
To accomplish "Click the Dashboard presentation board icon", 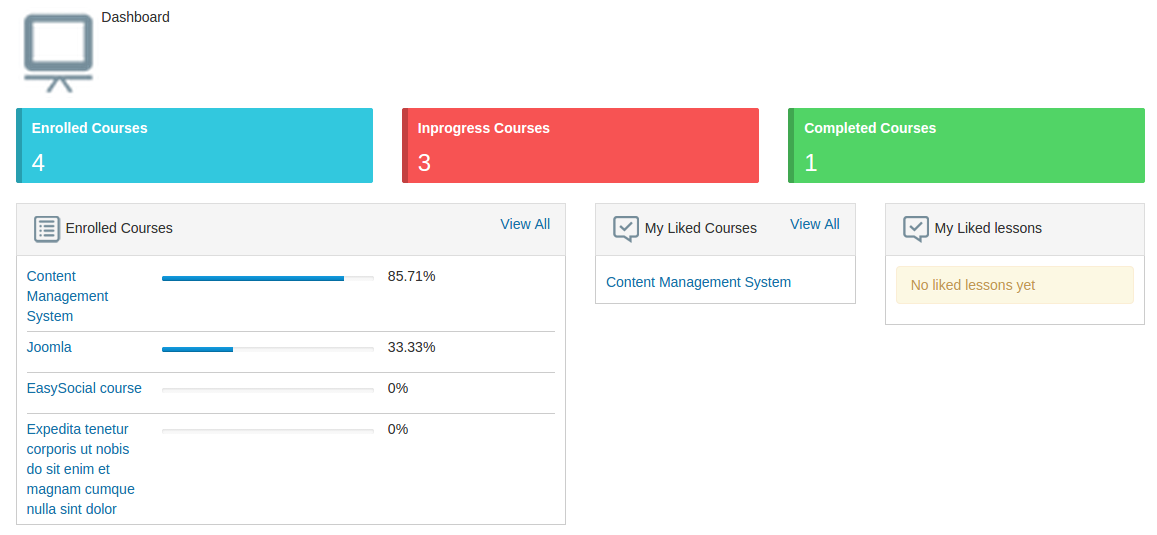I will tap(58, 52).
